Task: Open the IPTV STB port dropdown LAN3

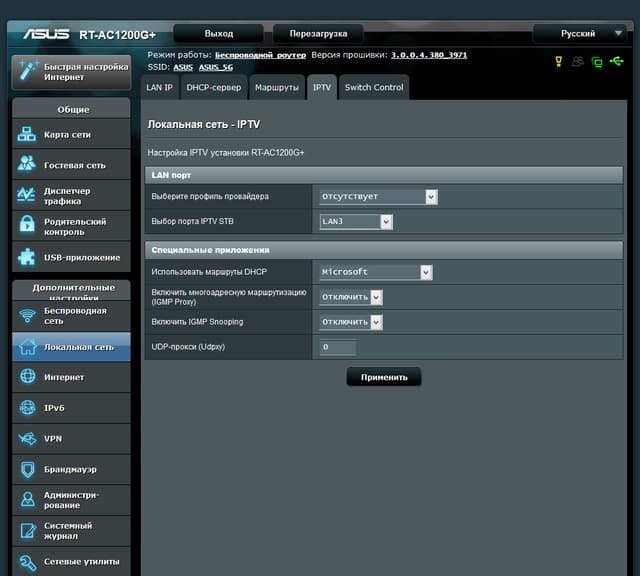Action: coord(356,222)
